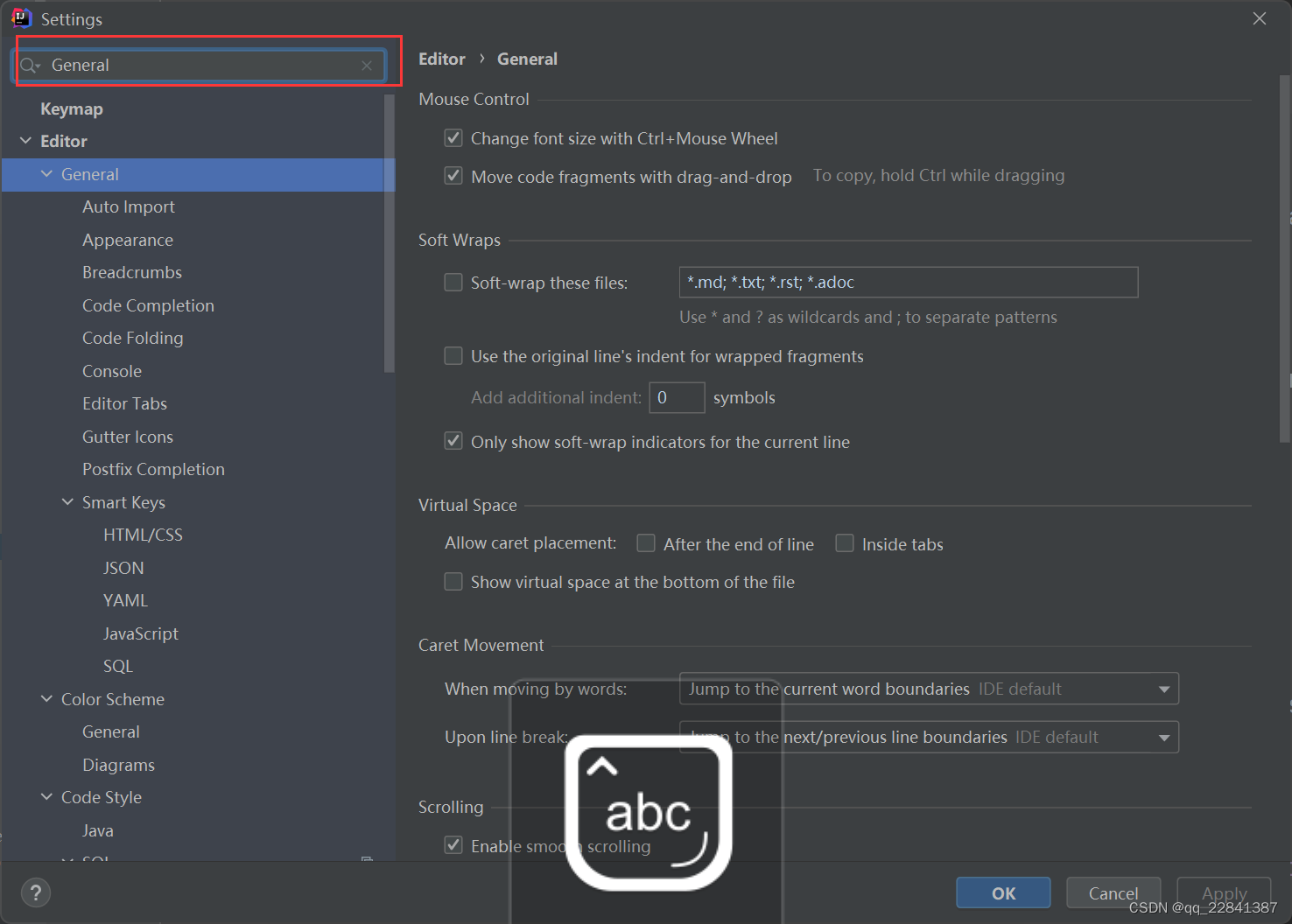Select HTML/CSS under Smart Keys

pos(143,535)
